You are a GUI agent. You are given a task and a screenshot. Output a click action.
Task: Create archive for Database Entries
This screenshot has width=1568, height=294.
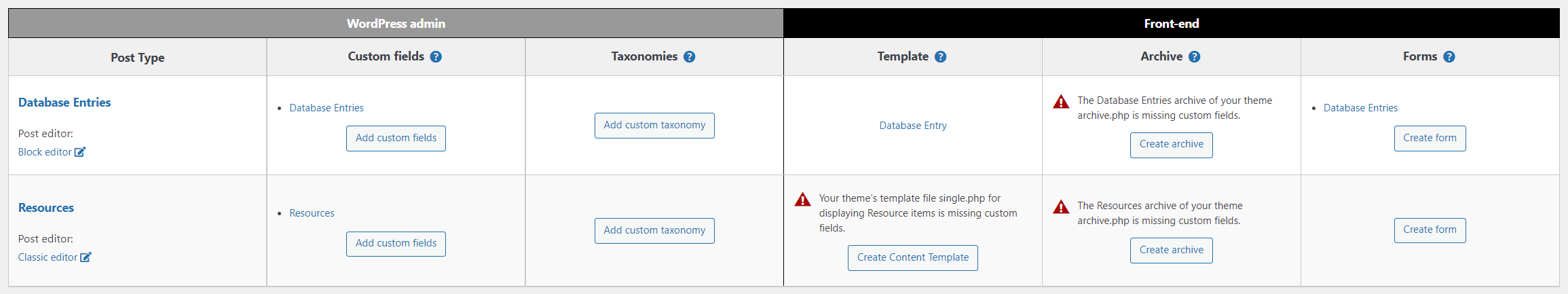click(1172, 145)
